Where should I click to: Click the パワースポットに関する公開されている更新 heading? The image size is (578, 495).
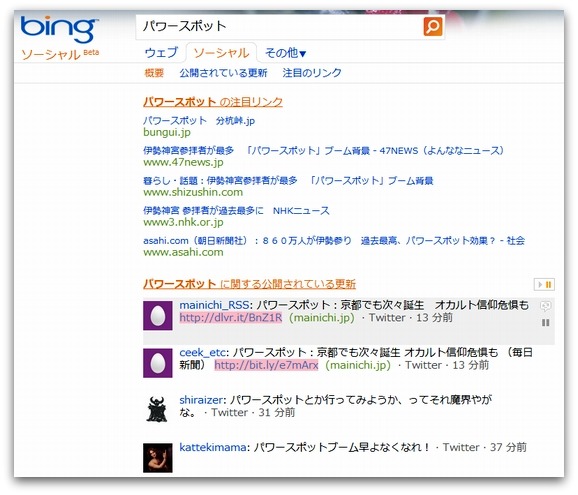click(x=249, y=284)
